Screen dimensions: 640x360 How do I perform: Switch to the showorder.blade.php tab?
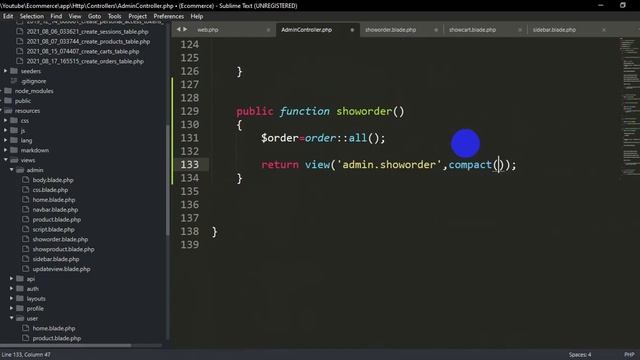[x=390, y=30]
